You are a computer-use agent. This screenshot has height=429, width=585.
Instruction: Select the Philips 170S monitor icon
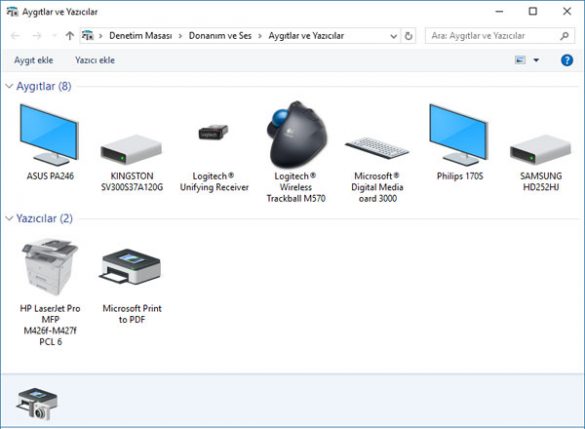pos(459,135)
